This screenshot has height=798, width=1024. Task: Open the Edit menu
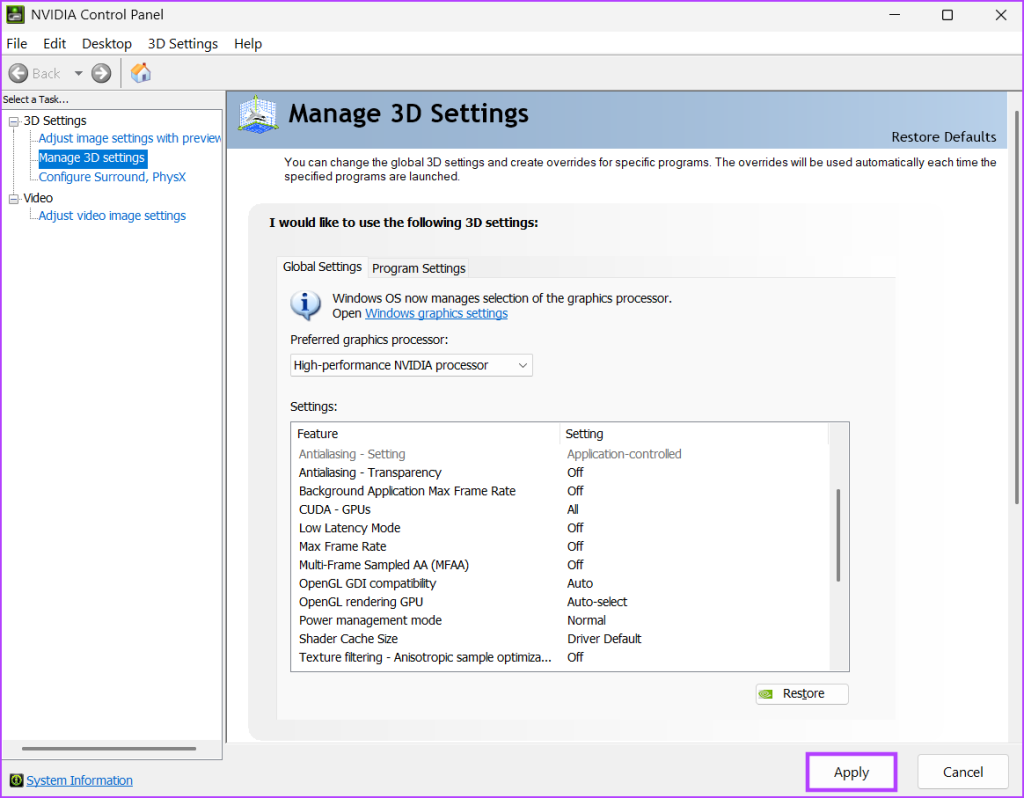(54, 44)
